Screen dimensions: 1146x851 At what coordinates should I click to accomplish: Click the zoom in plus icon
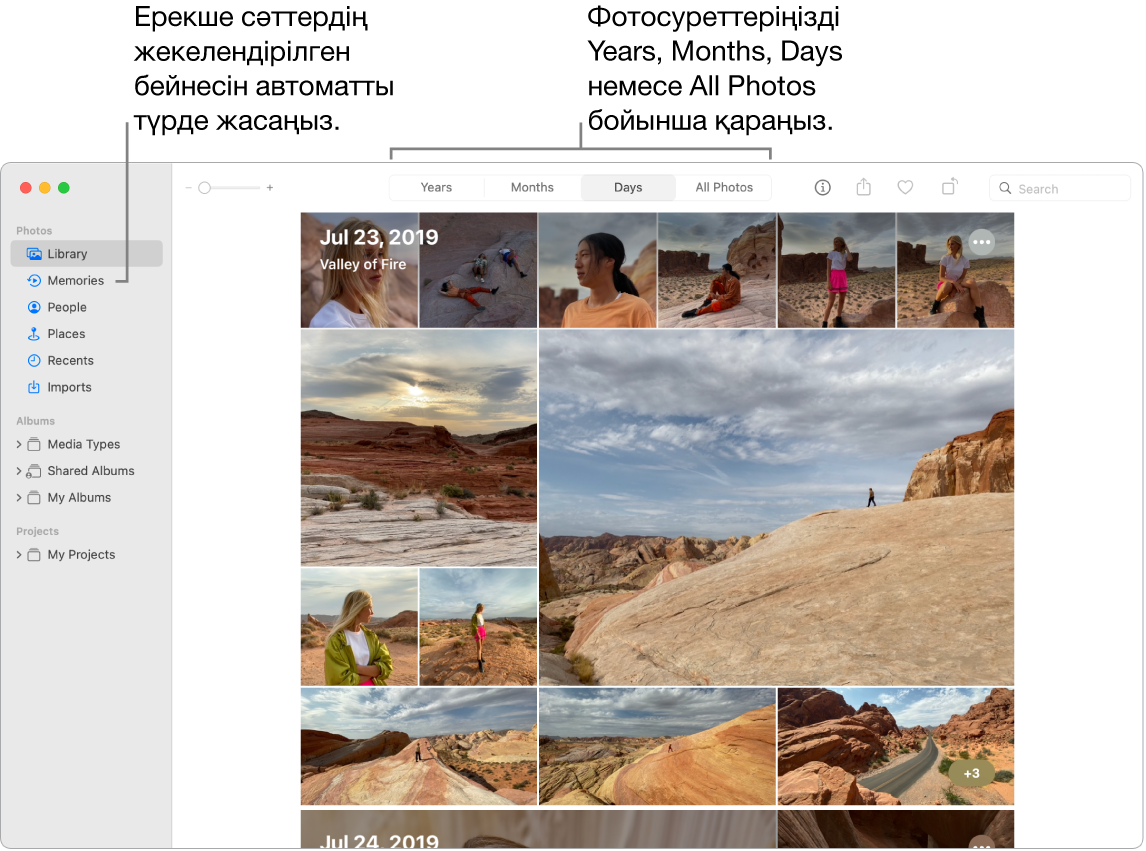[270, 188]
